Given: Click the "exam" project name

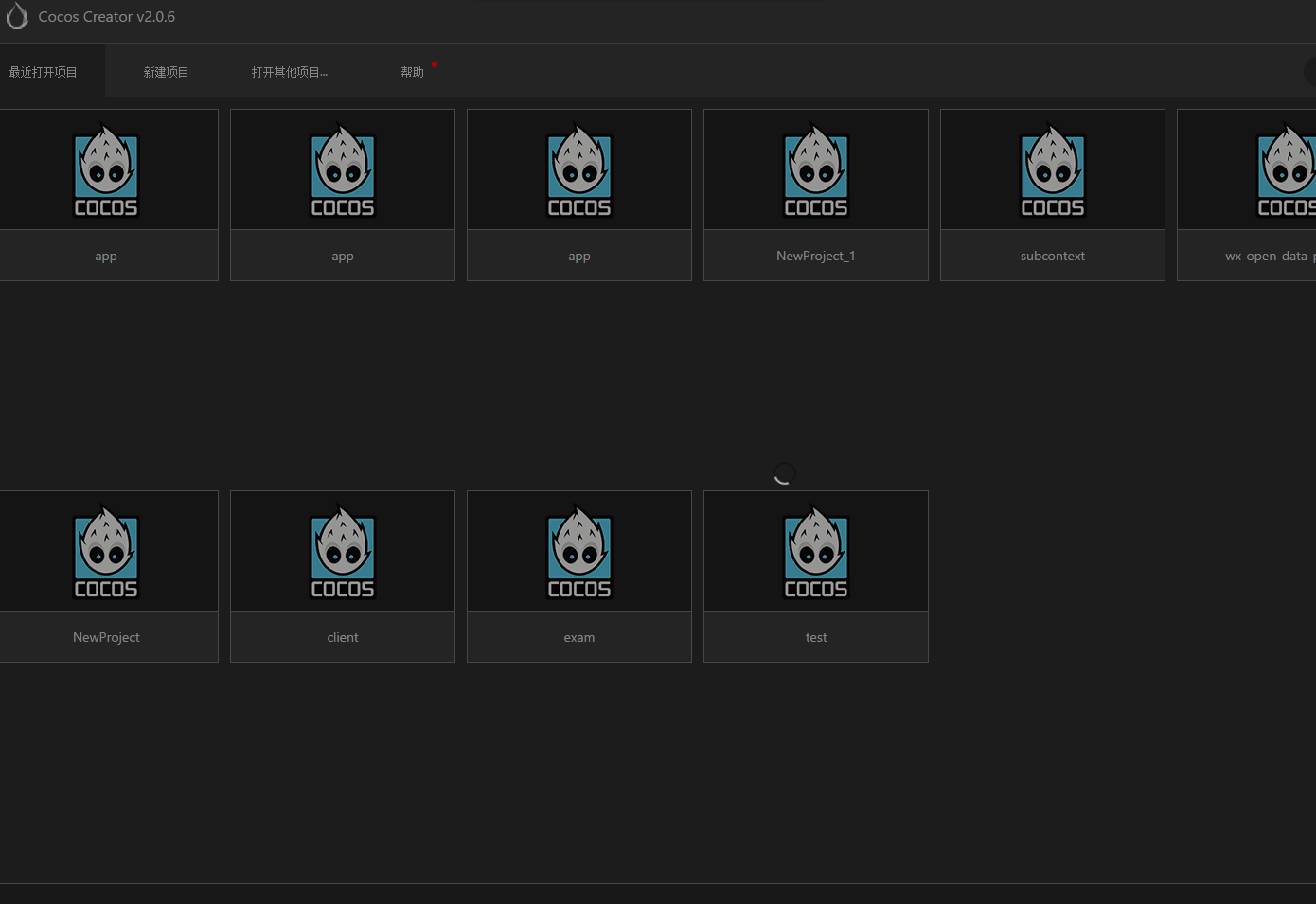Looking at the screenshot, I should 579,637.
